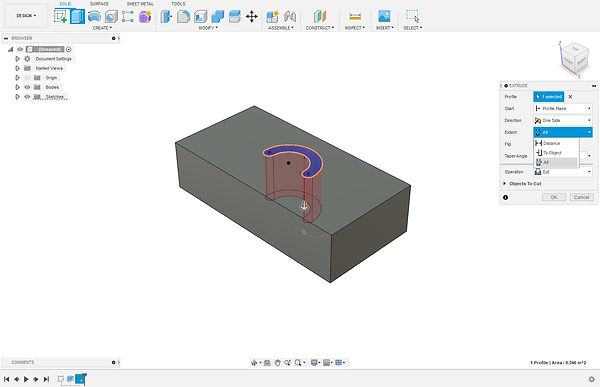Click the Insert image icon
Viewport: 600px width, 387px height.
tap(384, 16)
